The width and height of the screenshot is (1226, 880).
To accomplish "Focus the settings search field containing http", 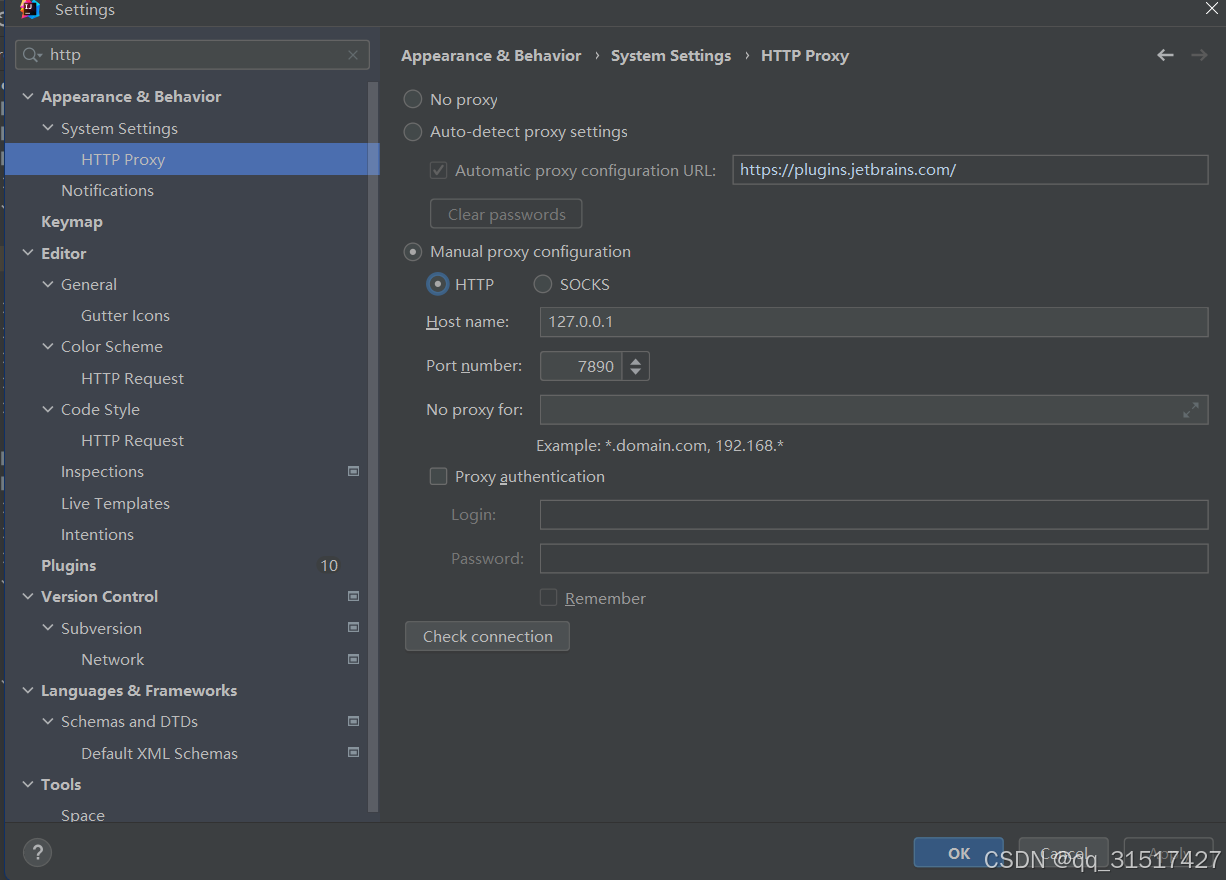I will tap(192, 55).
